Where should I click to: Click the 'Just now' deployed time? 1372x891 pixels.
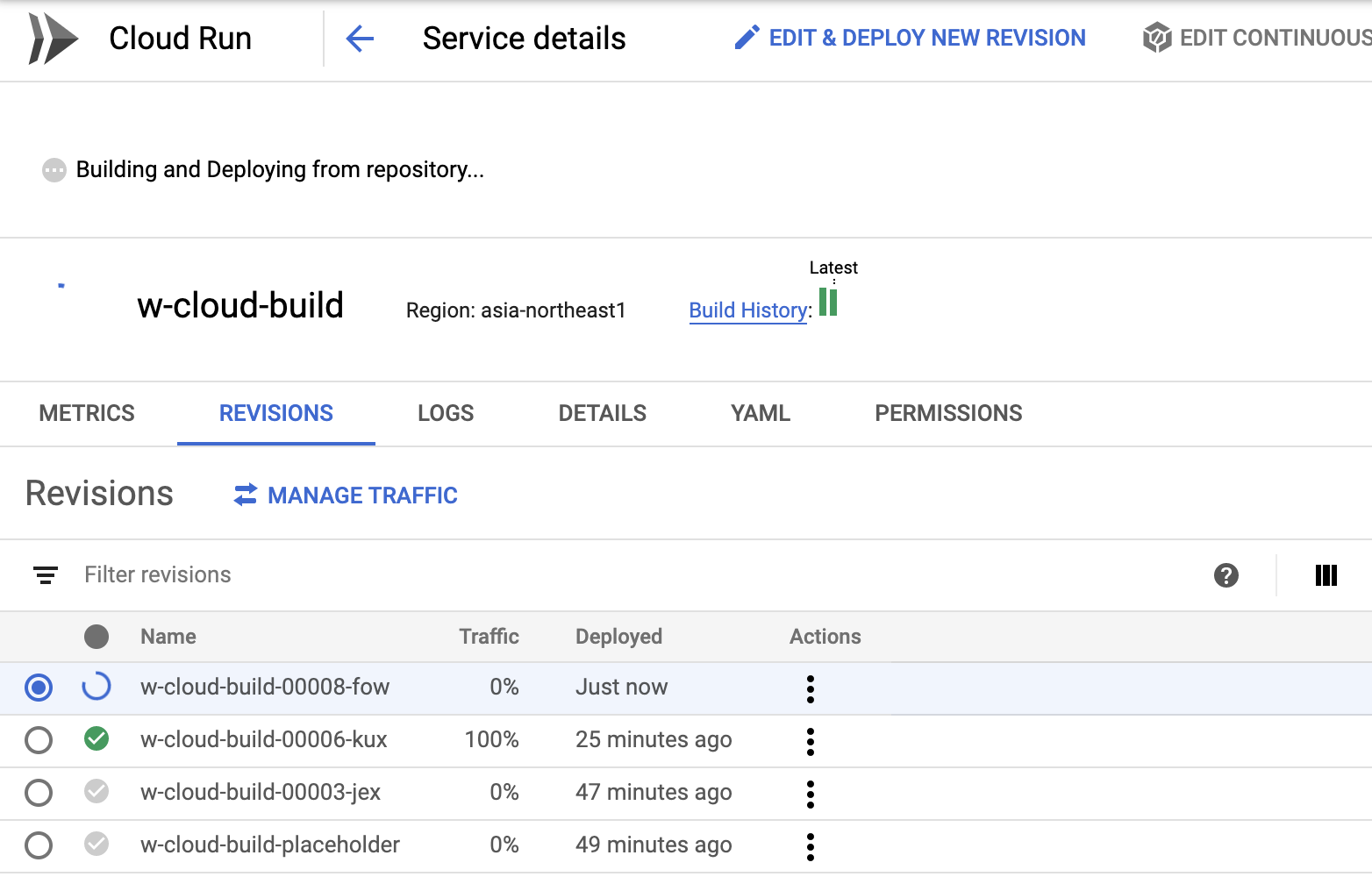click(622, 687)
